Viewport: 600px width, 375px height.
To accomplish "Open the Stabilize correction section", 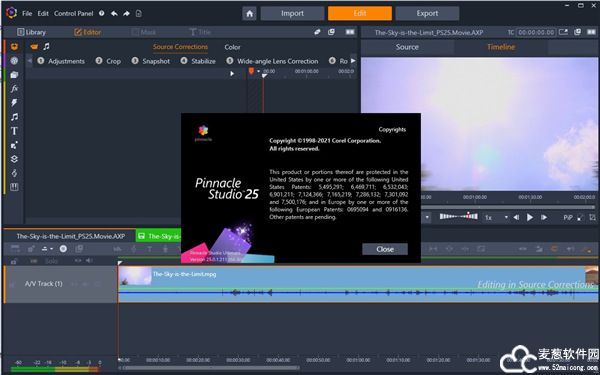I will click(x=198, y=61).
